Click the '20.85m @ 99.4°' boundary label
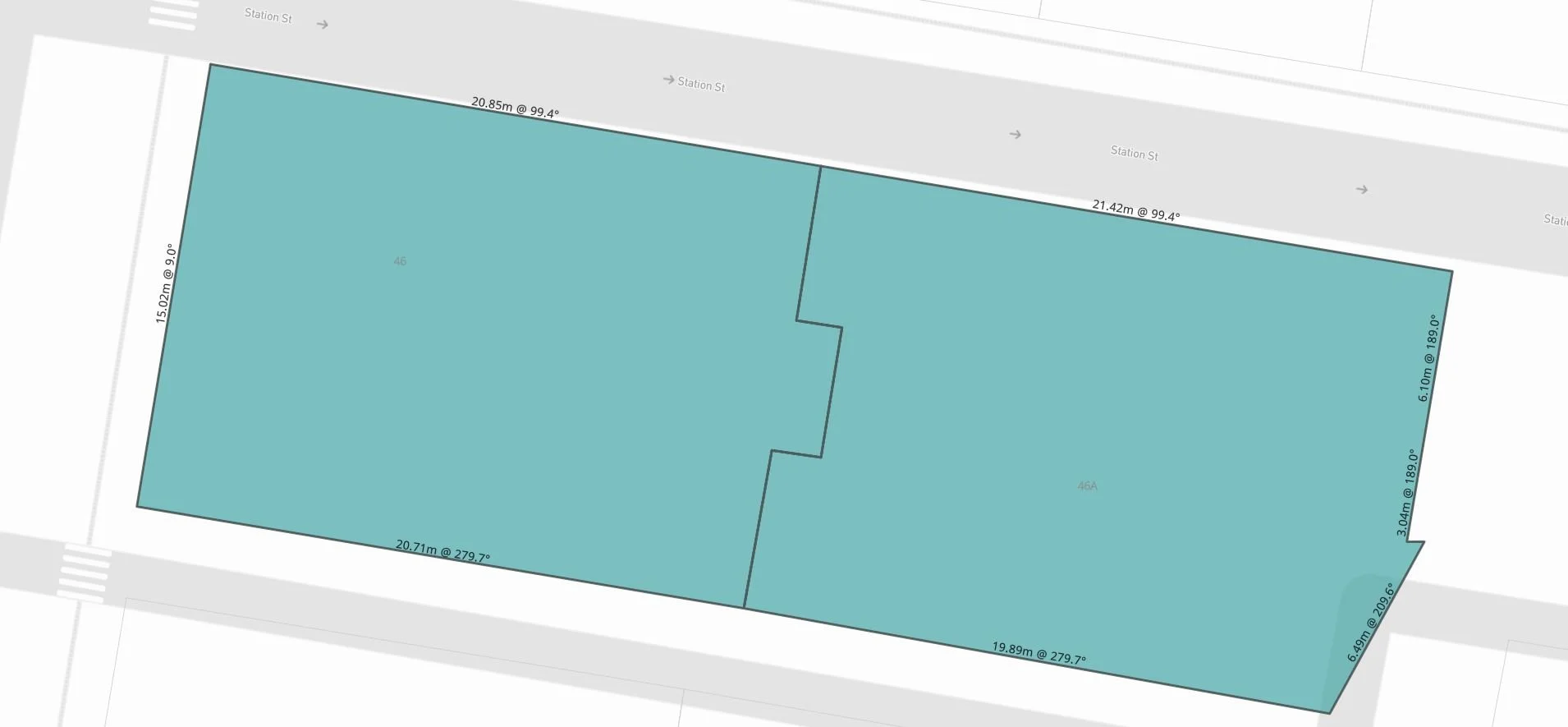 [x=515, y=108]
